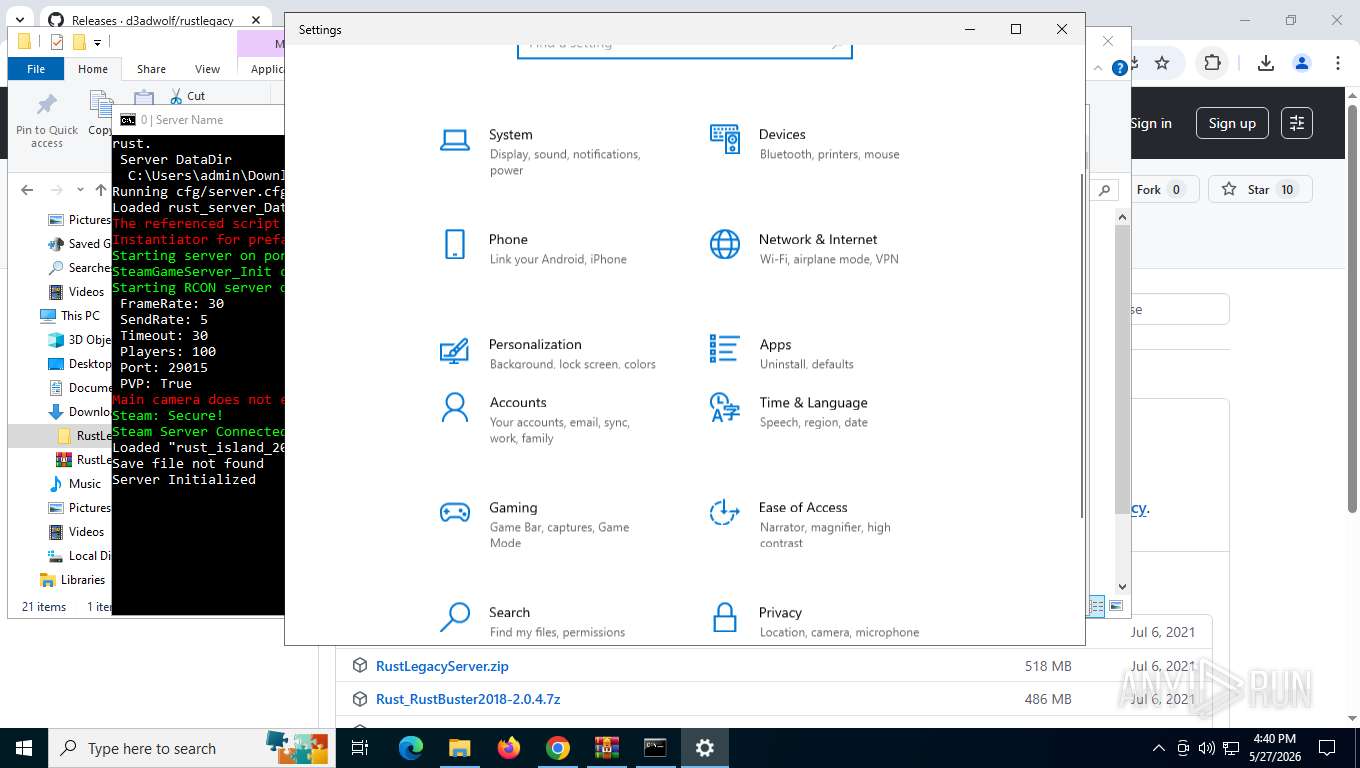Open Chrome profile menu
This screenshot has width=1360, height=768.
click(x=1302, y=63)
